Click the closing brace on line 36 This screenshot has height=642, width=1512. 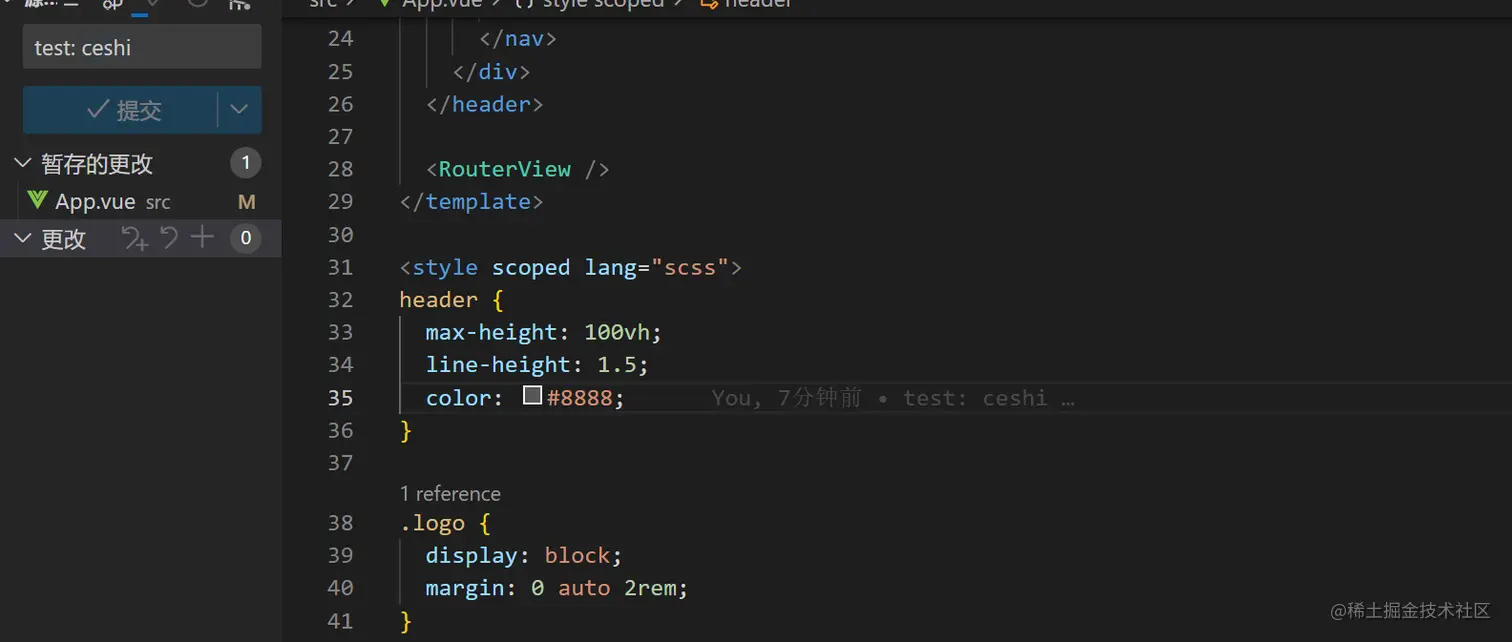(406, 431)
